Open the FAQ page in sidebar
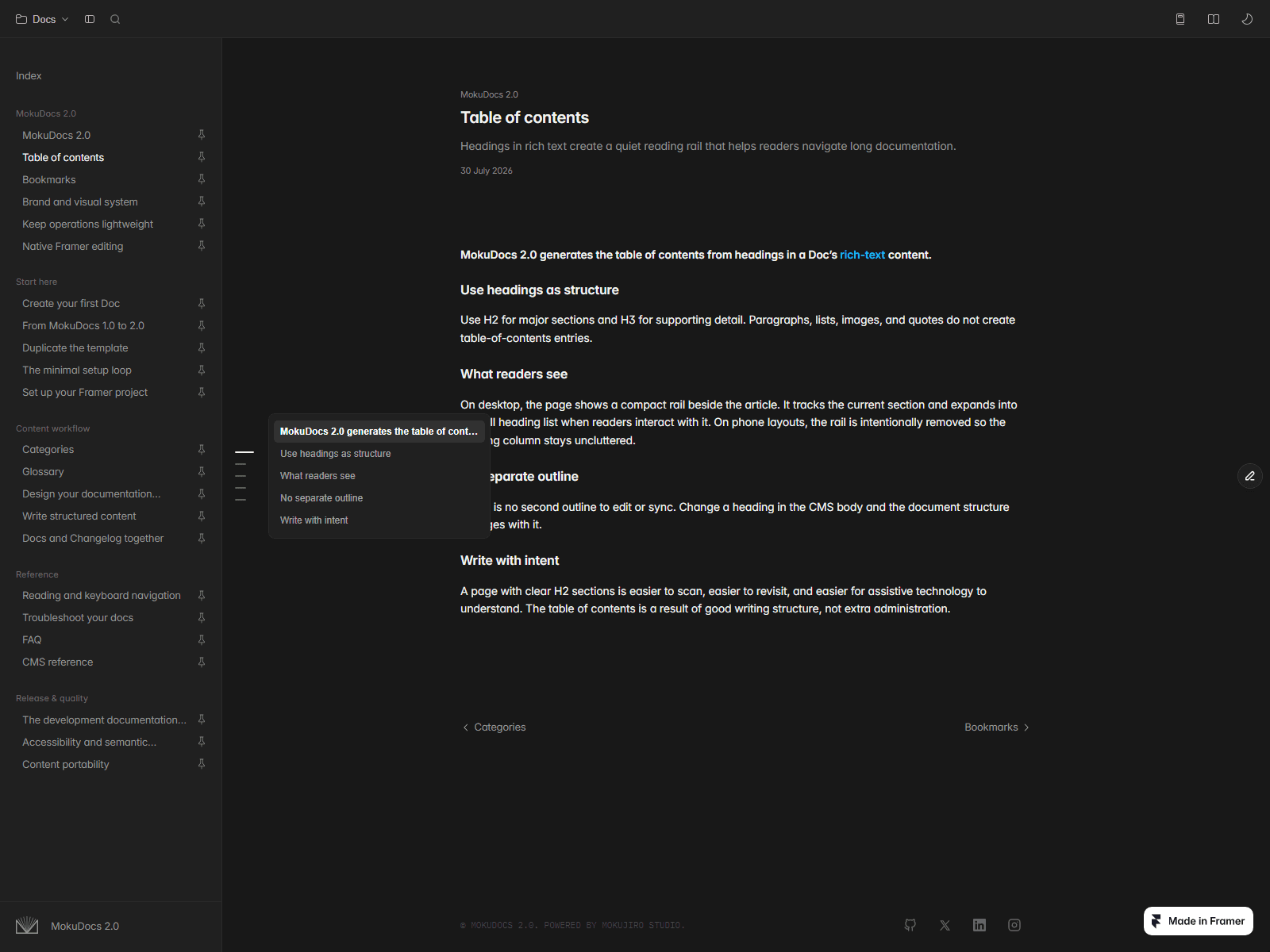1270x952 pixels. click(x=32, y=639)
